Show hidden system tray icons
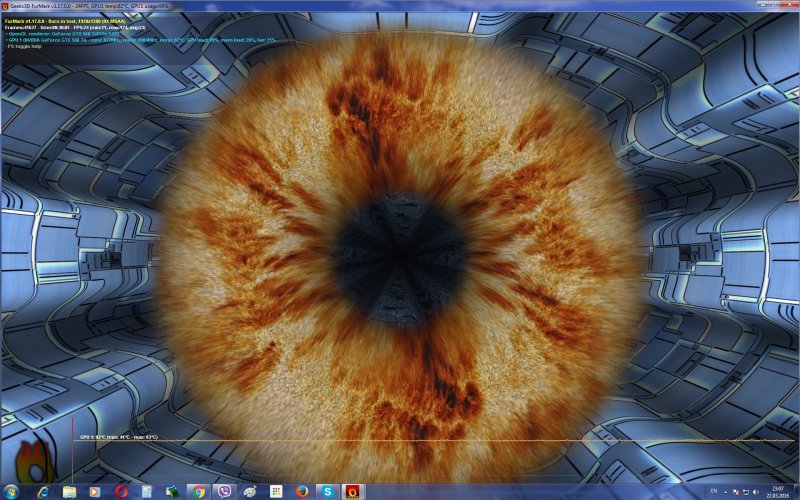Viewport: 800px width, 500px height. tap(728, 492)
